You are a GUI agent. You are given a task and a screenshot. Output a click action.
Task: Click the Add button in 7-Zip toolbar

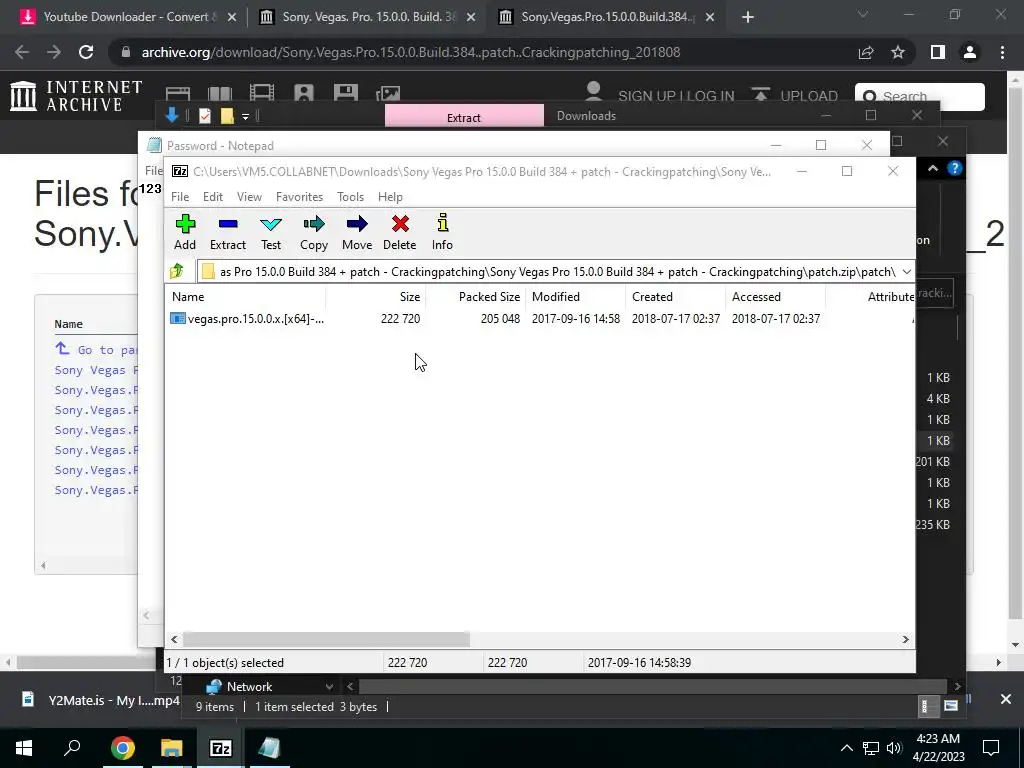[x=185, y=232]
